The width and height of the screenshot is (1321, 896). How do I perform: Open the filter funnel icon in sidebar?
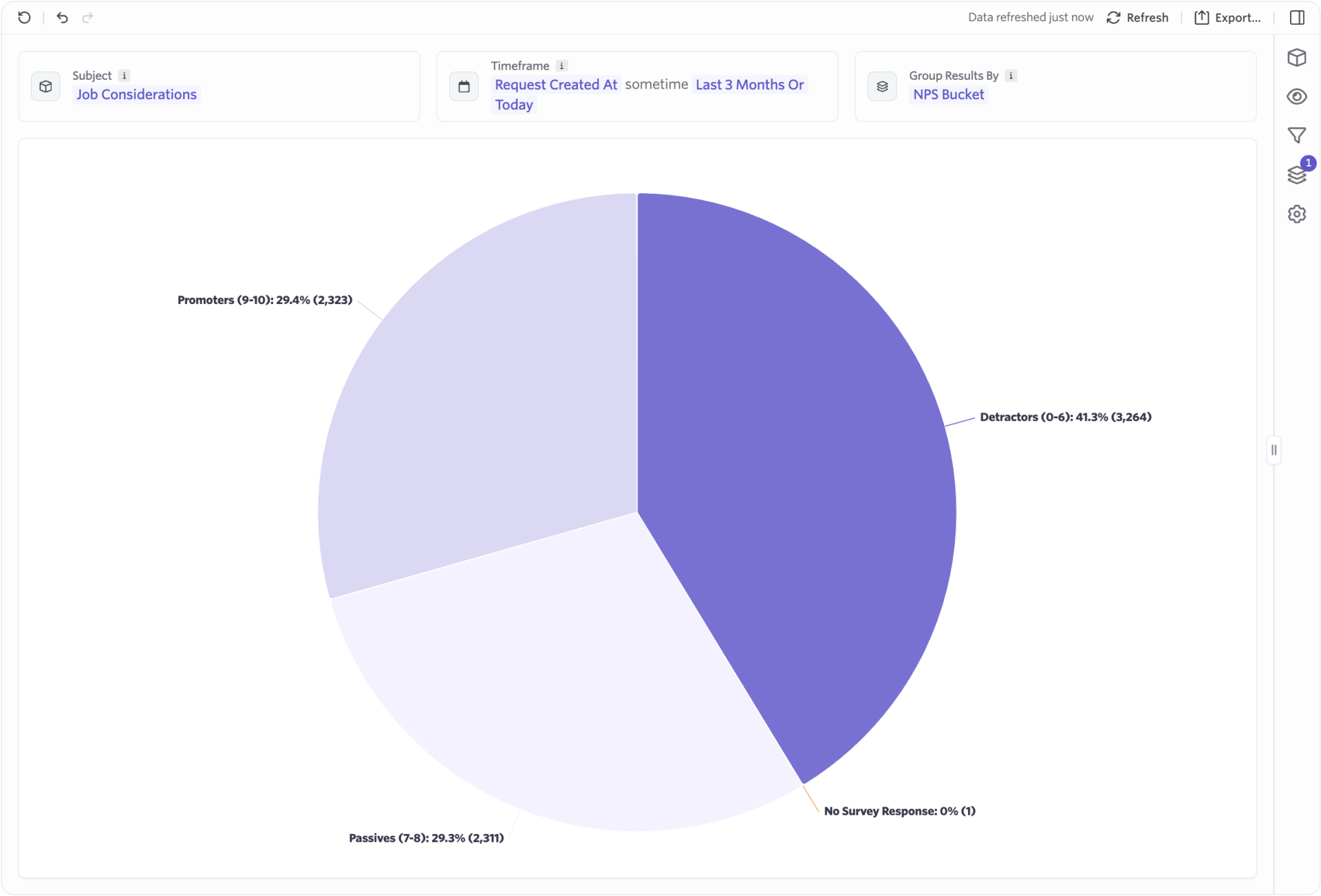[1296, 135]
